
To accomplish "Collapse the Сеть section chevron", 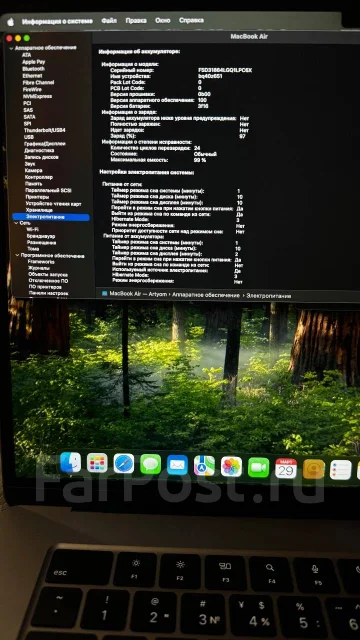I will [16, 223].
